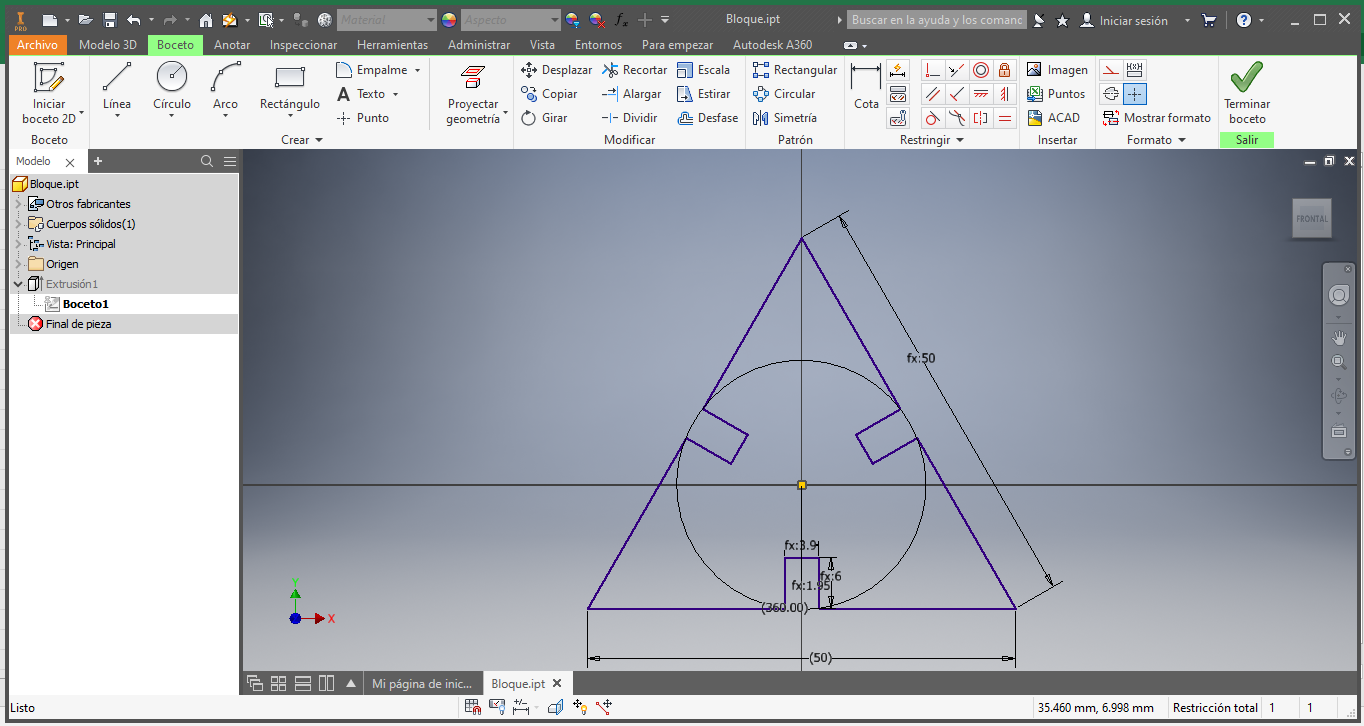Switch to the Inspeccionar tab
The height and width of the screenshot is (726, 1364).
304,45
